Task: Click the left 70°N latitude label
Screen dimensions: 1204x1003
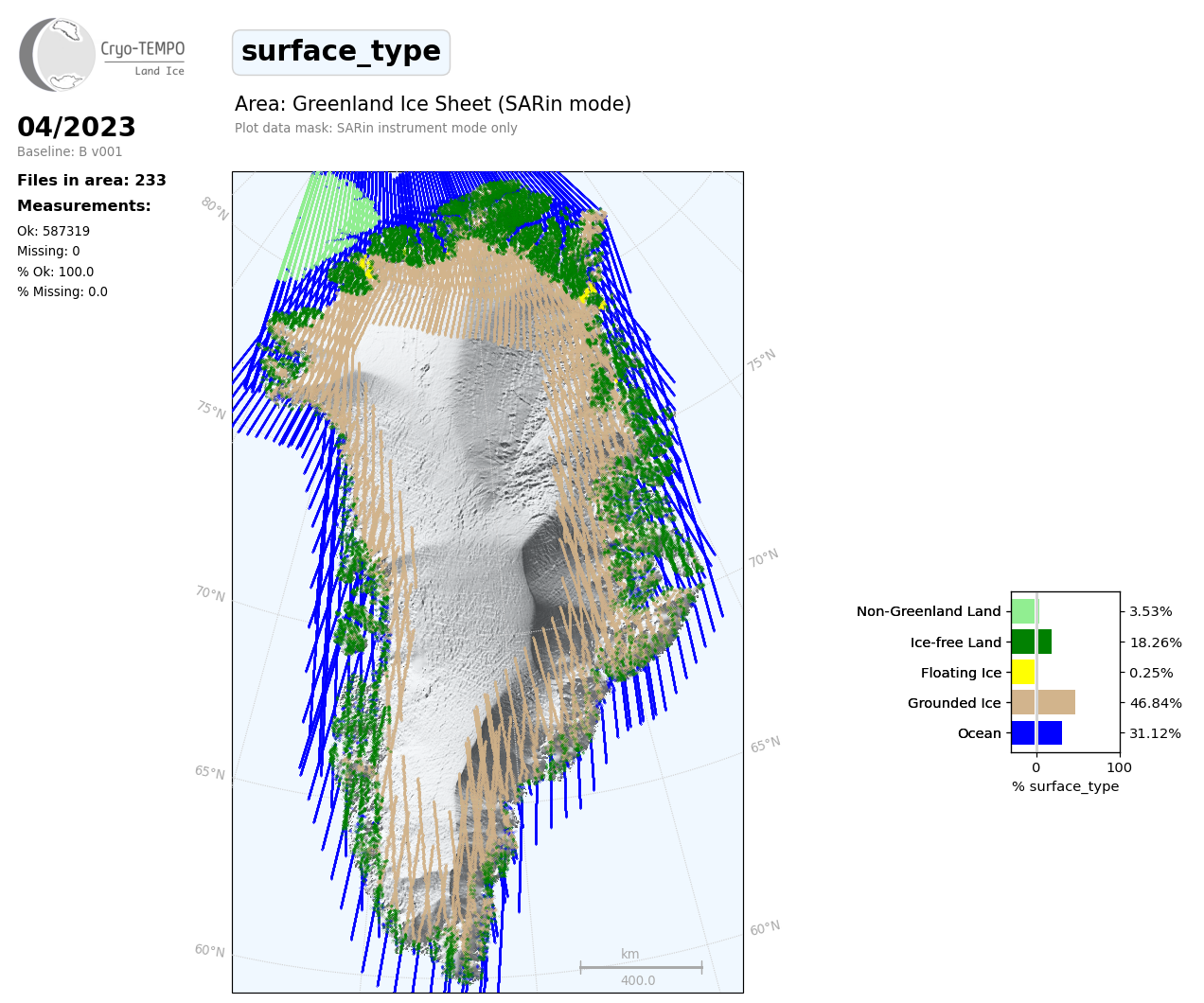Action: point(210,593)
